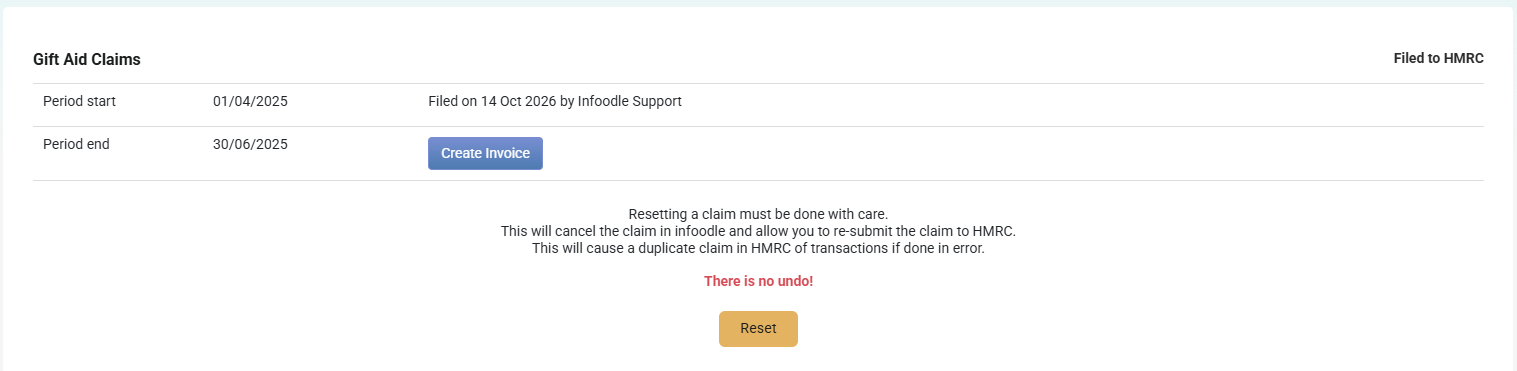Click the 'This will cancel the claim' sentence
1517x371 pixels.
click(x=758, y=231)
